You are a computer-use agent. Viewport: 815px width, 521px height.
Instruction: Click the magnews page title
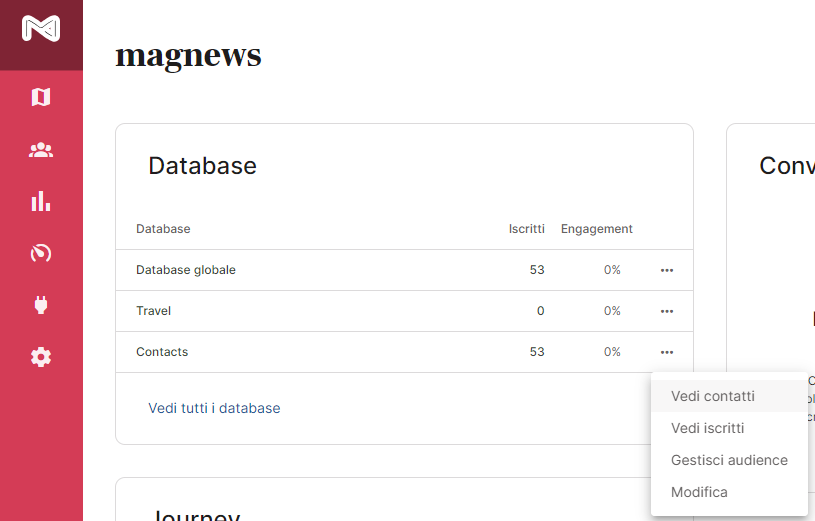coord(188,56)
